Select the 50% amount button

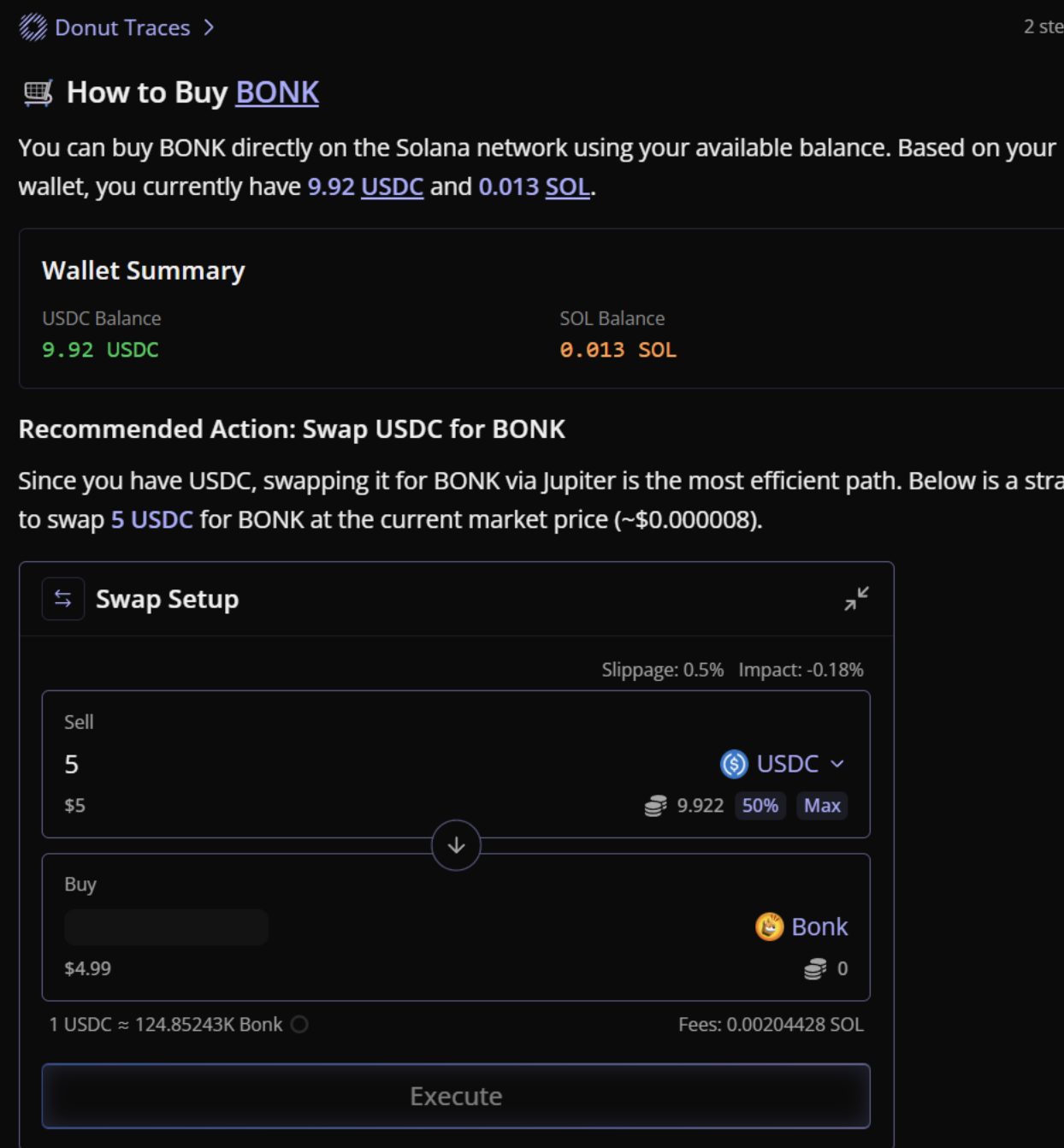(760, 806)
